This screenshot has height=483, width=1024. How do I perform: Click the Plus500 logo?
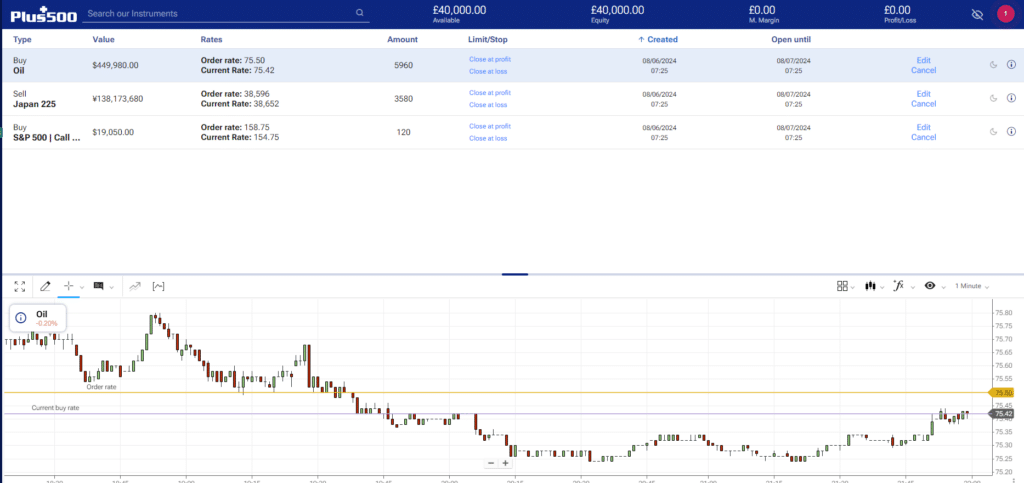[x=43, y=14]
